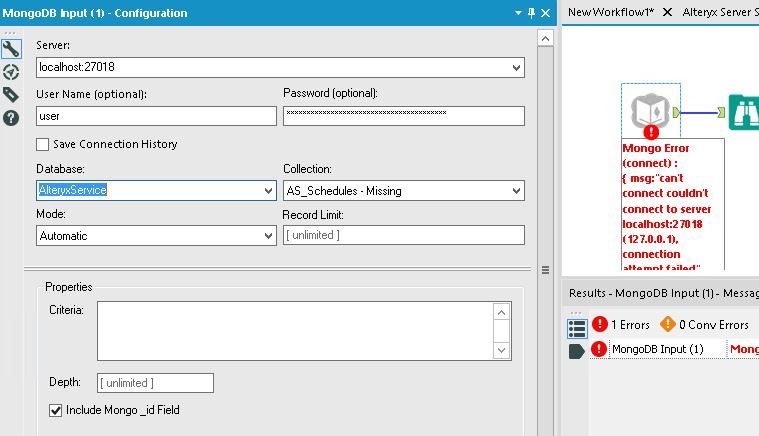This screenshot has height=436, width=759.
Task: Uncheck Include Mongo _id Field
Action: click(56, 410)
